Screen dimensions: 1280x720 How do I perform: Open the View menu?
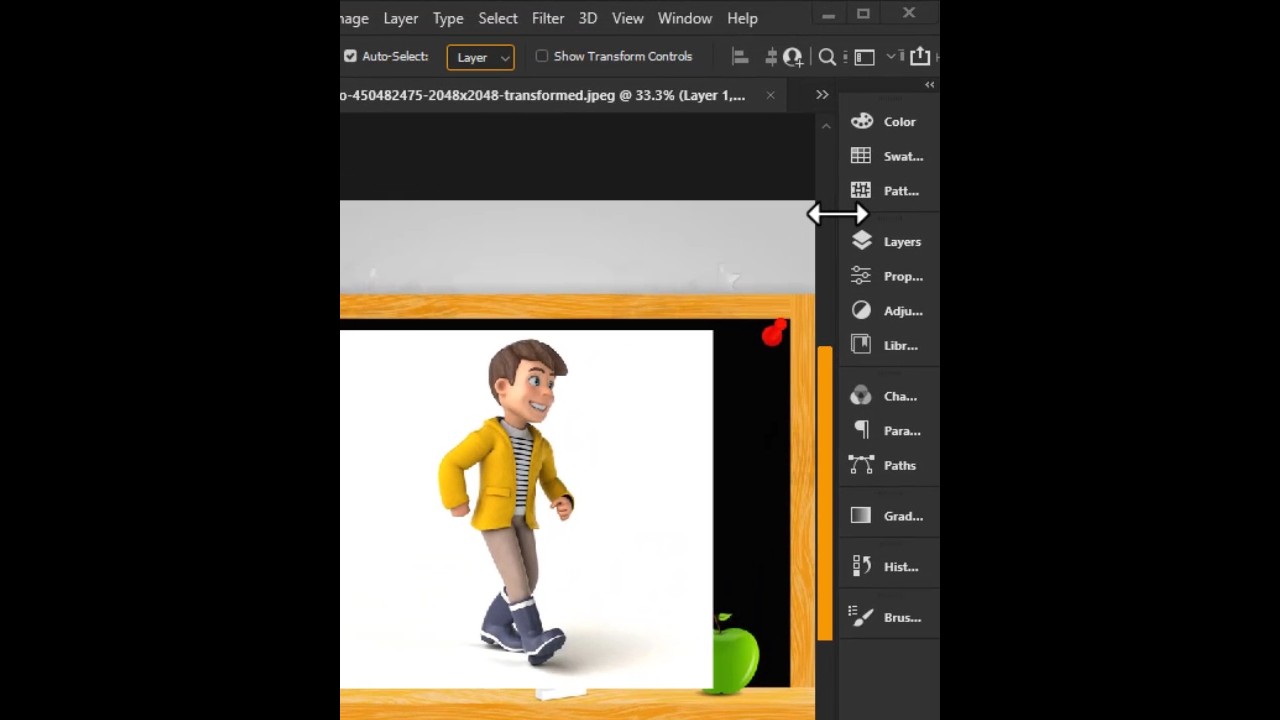pyautogui.click(x=628, y=18)
